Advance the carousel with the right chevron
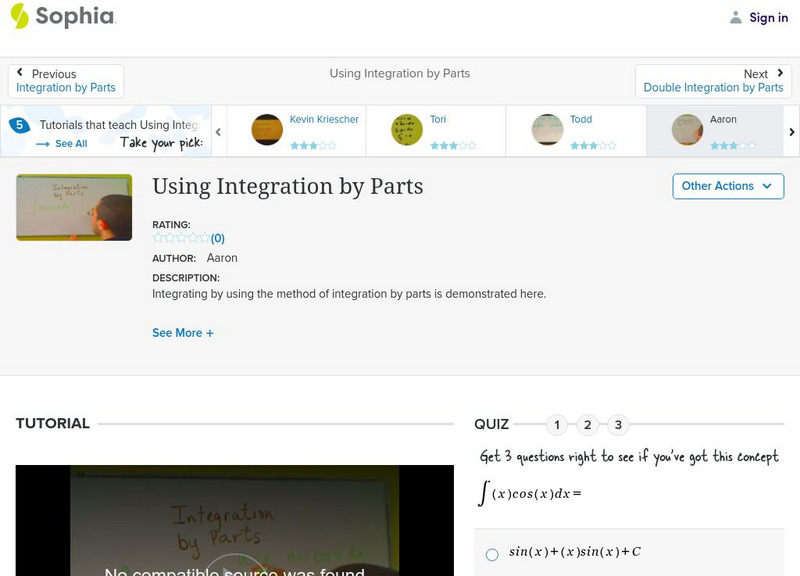The height and width of the screenshot is (576, 800). click(x=792, y=130)
